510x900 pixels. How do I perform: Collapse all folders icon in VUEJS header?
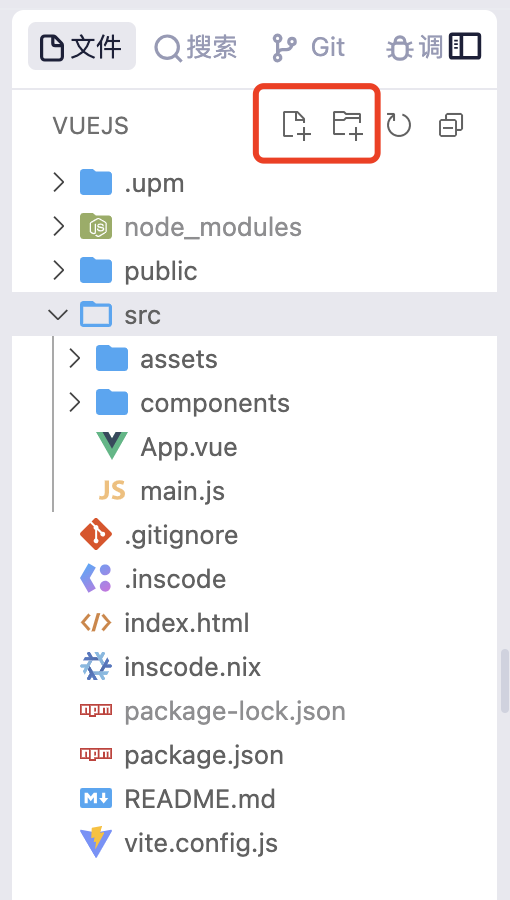451,125
